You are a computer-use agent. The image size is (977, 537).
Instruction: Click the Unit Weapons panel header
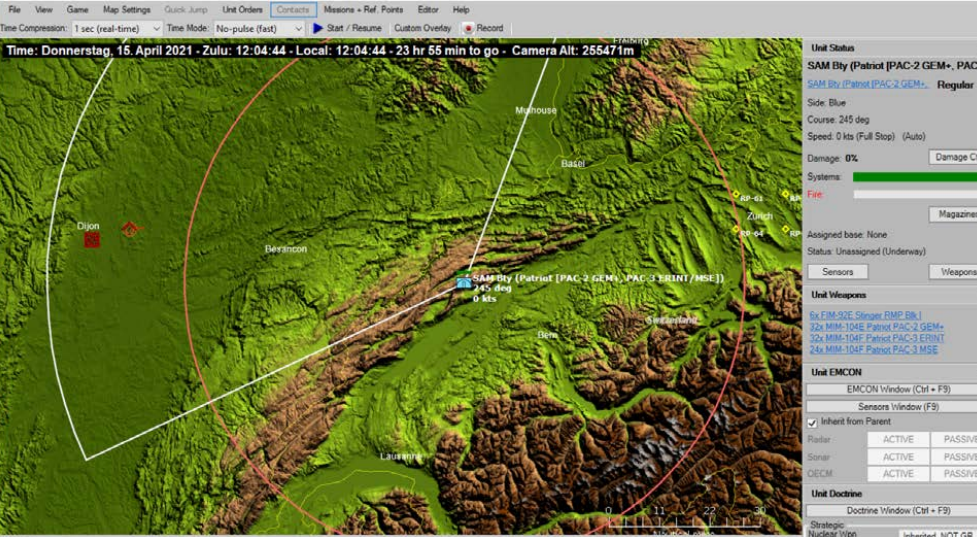[838, 295]
